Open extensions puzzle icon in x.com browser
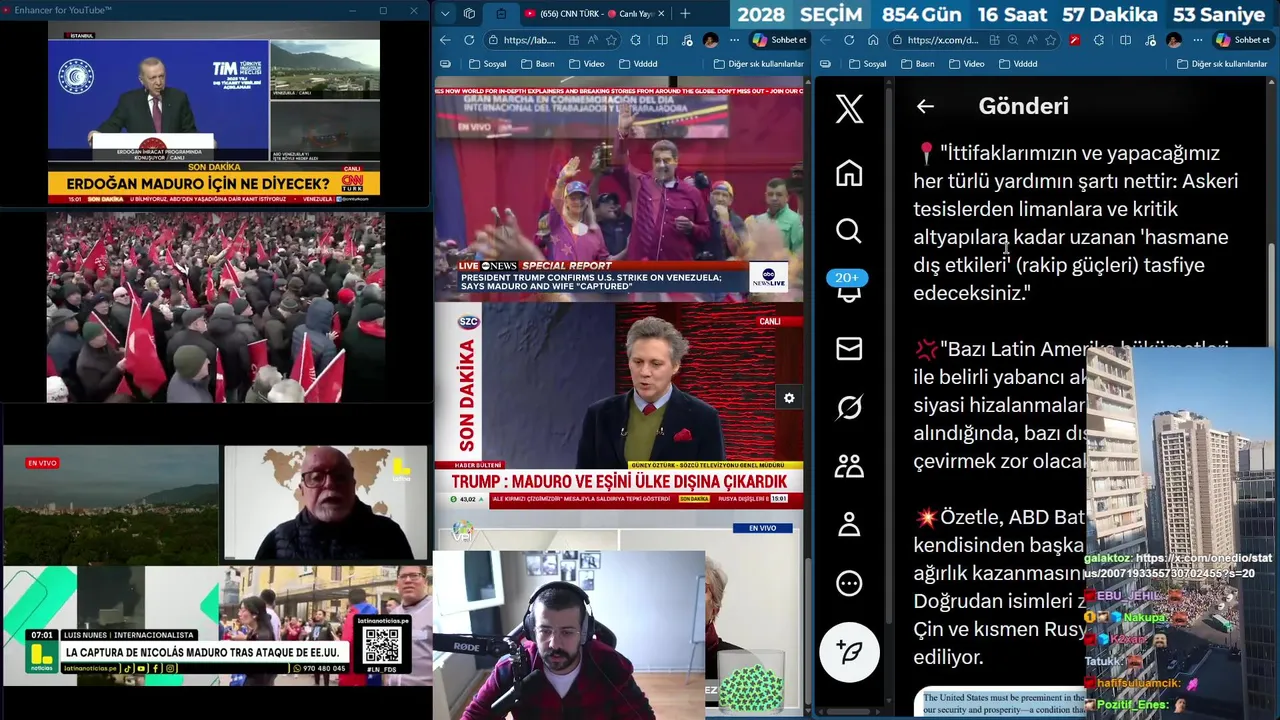This screenshot has width=1280, height=720. (1099, 40)
